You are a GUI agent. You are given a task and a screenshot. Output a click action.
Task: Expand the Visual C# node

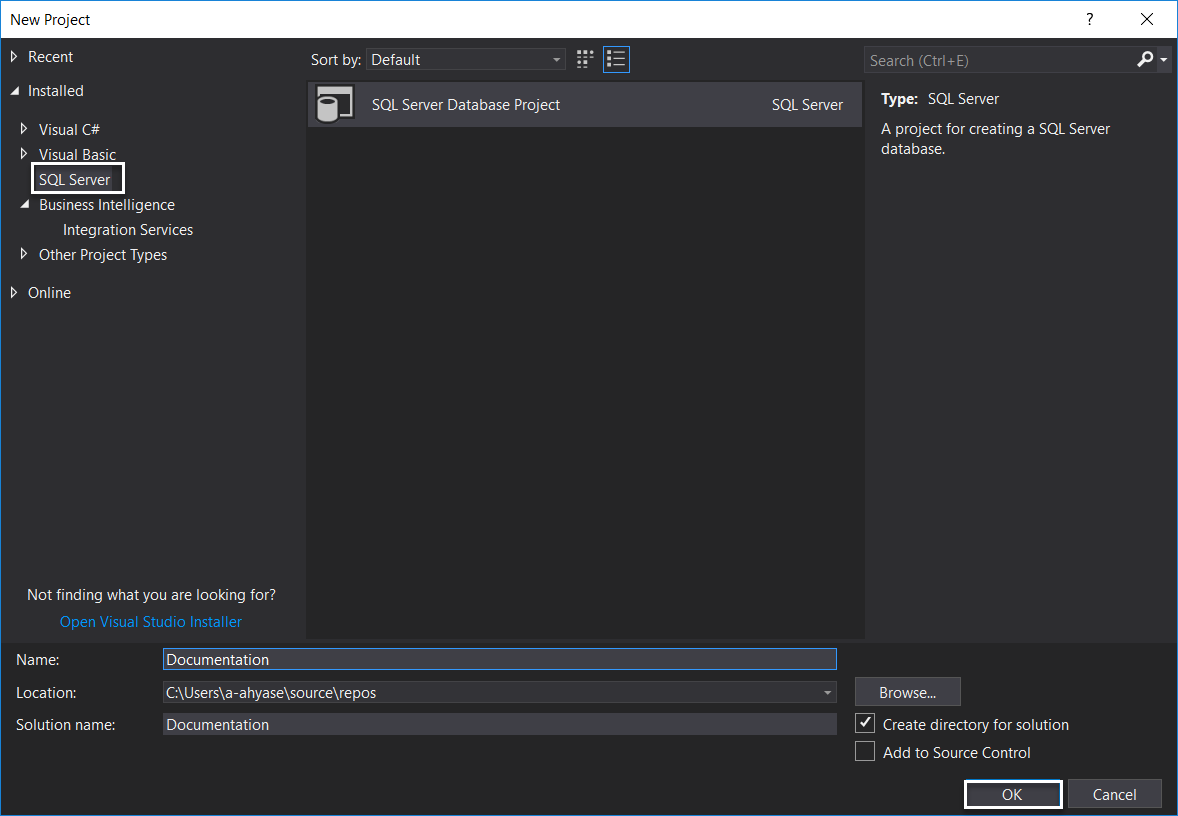(x=23, y=129)
